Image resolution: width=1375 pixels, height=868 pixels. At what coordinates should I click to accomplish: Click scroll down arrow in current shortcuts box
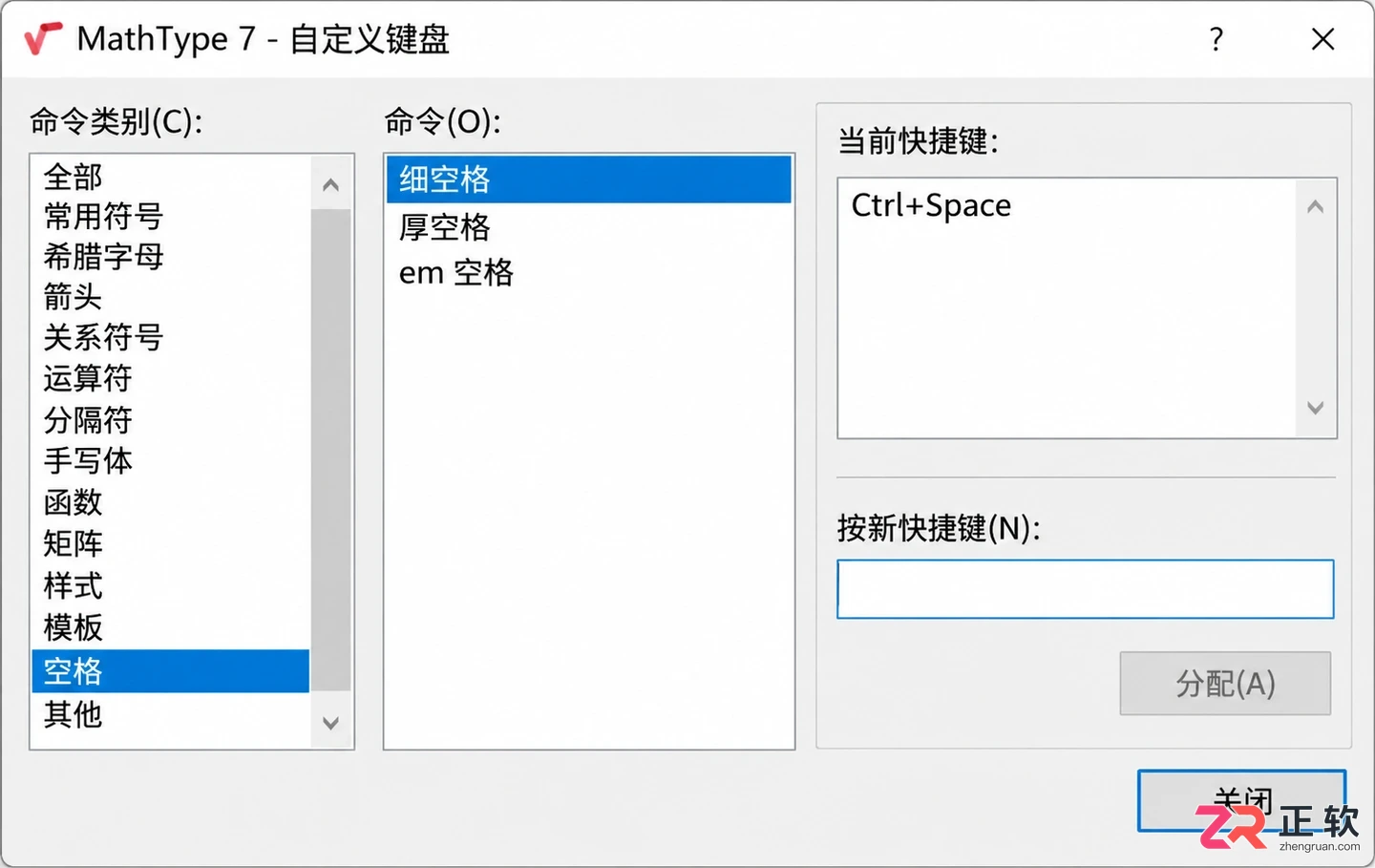coord(1315,408)
